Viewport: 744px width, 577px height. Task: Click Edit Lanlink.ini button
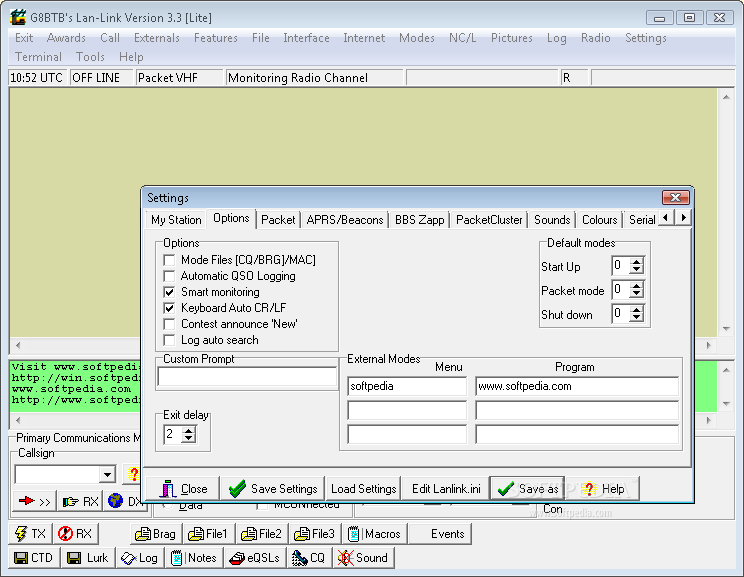[x=446, y=489]
